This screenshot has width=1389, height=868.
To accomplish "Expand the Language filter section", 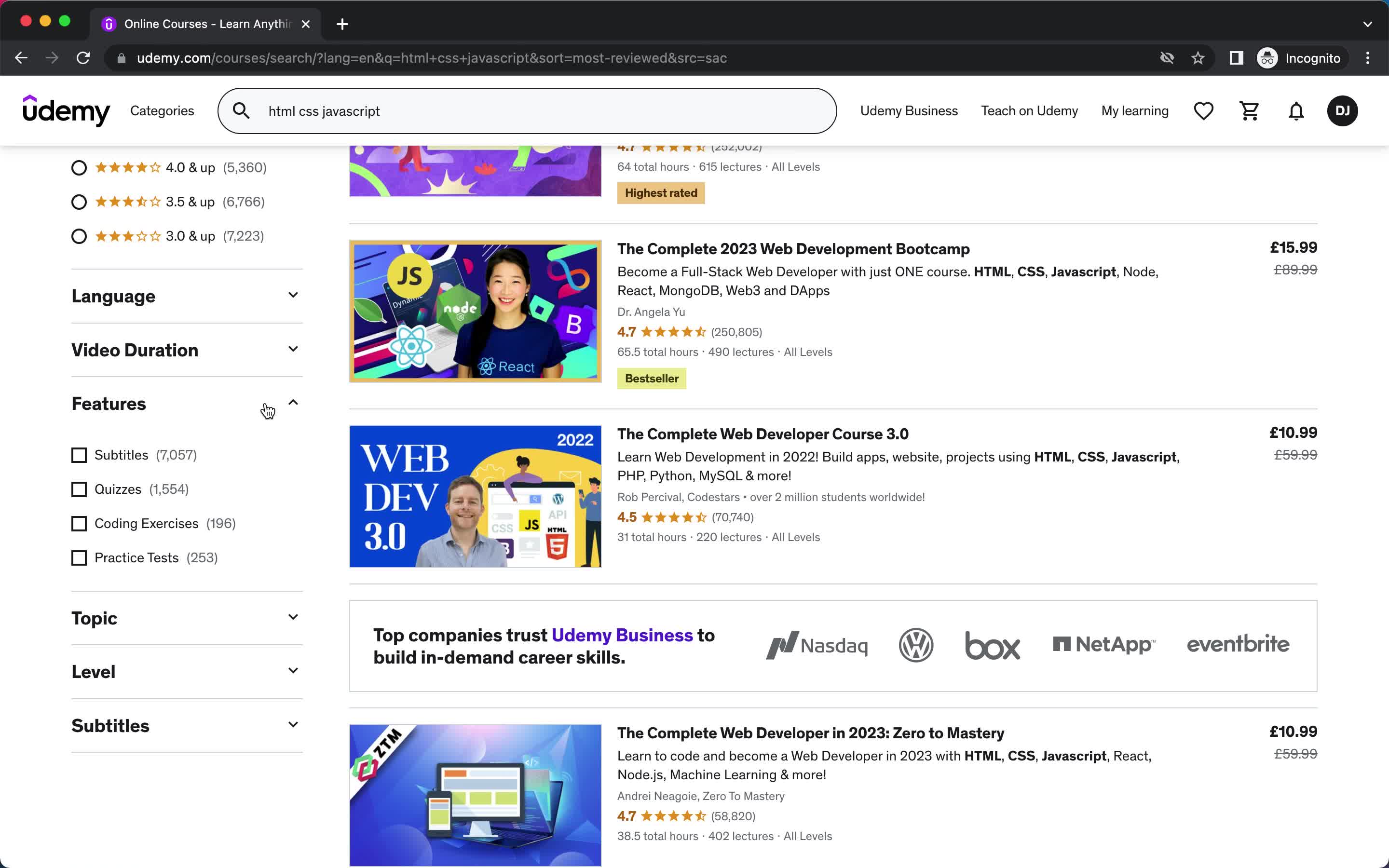I will pos(187,296).
